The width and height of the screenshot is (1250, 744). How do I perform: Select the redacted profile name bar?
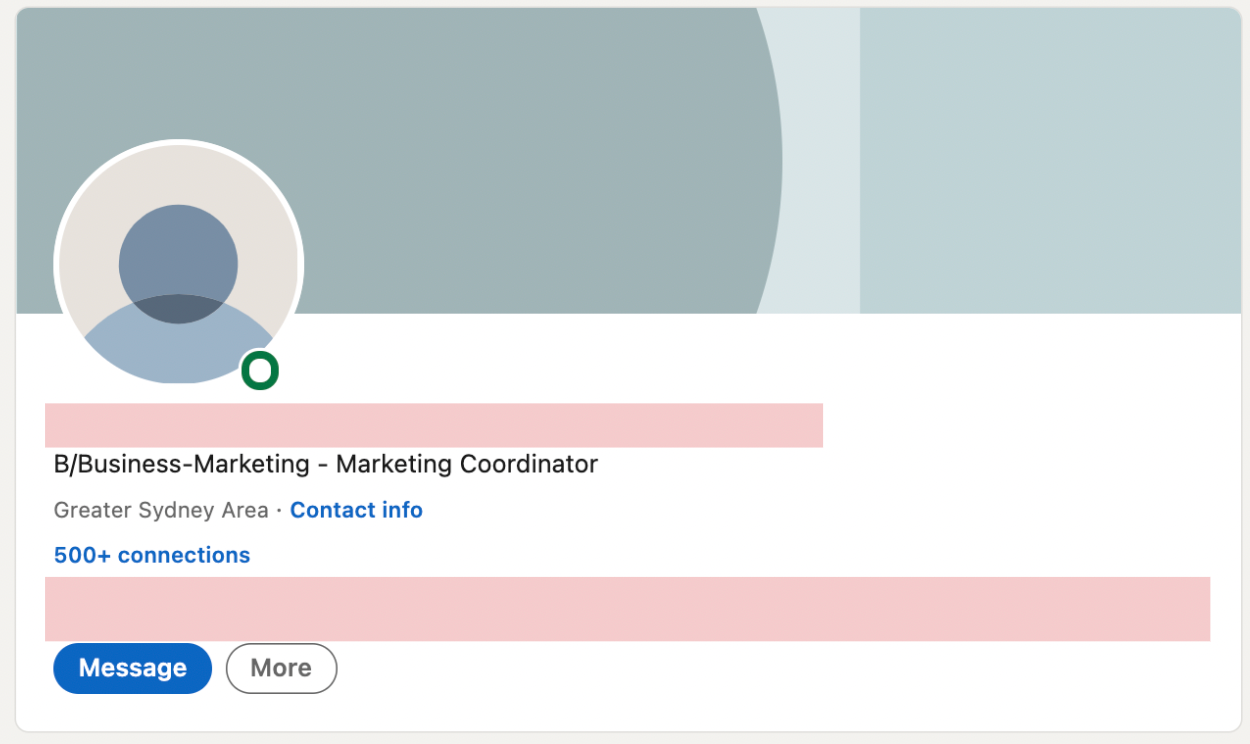[433, 425]
